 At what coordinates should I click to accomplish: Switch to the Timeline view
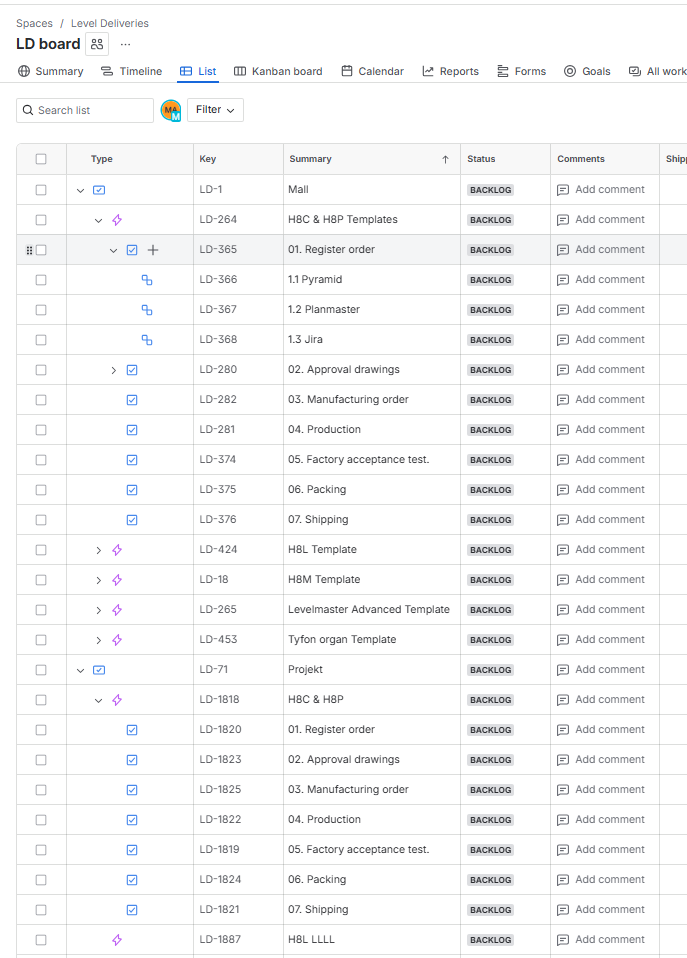tap(132, 71)
